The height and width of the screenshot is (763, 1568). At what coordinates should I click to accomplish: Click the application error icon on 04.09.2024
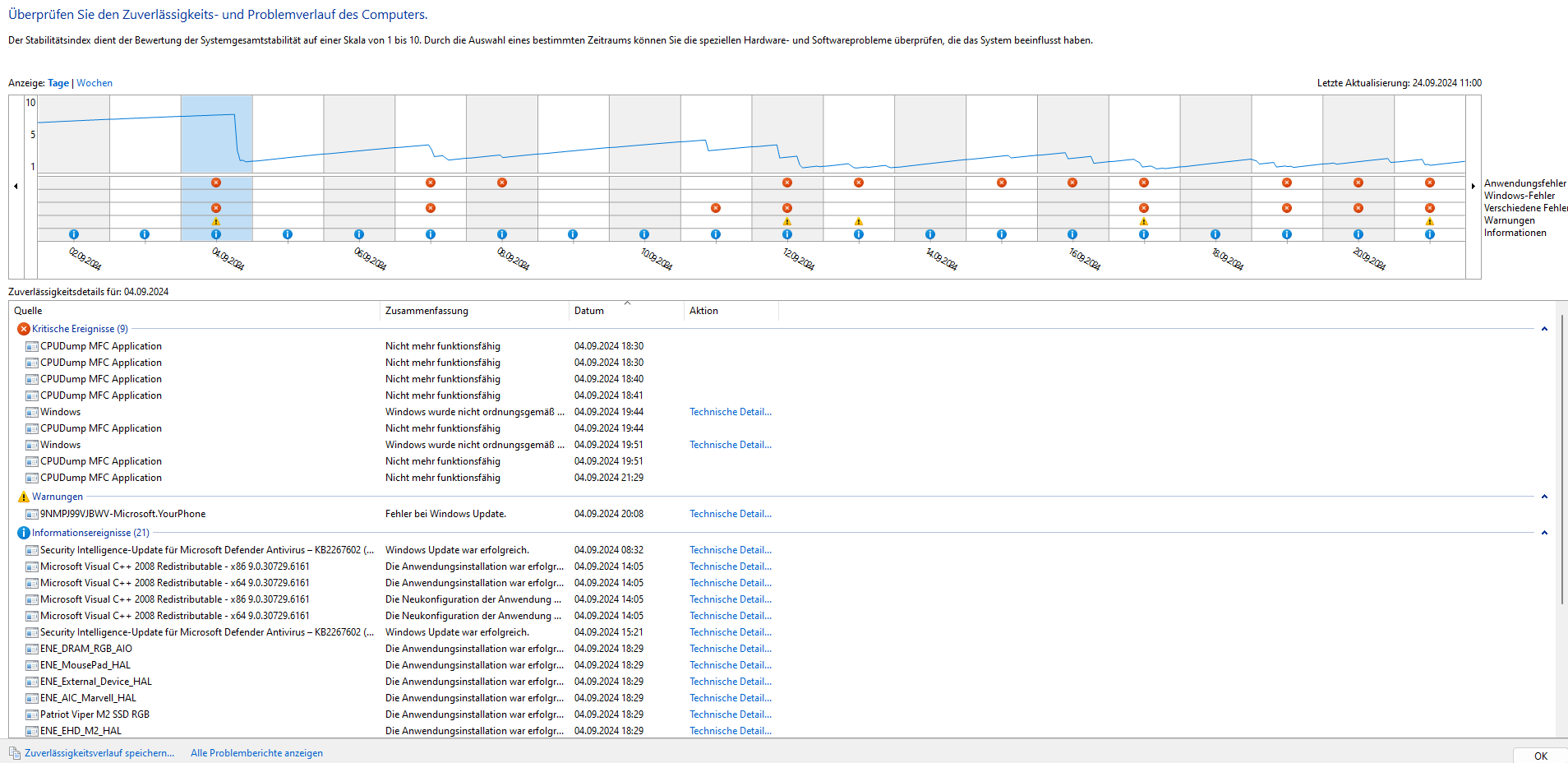(x=216, y=183)
